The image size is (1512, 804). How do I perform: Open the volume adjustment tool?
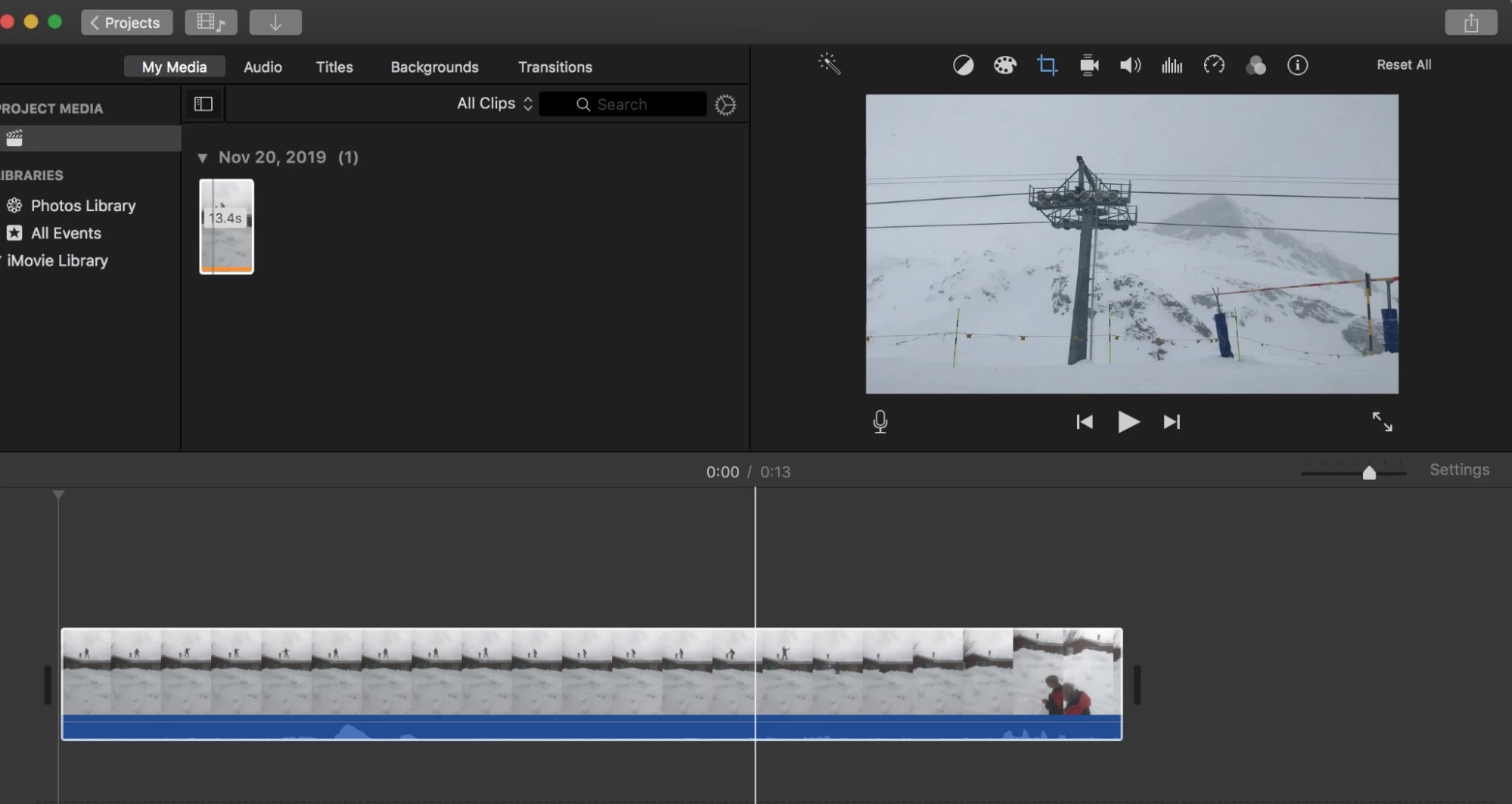pyautogui.click(x=1130, y=65)
